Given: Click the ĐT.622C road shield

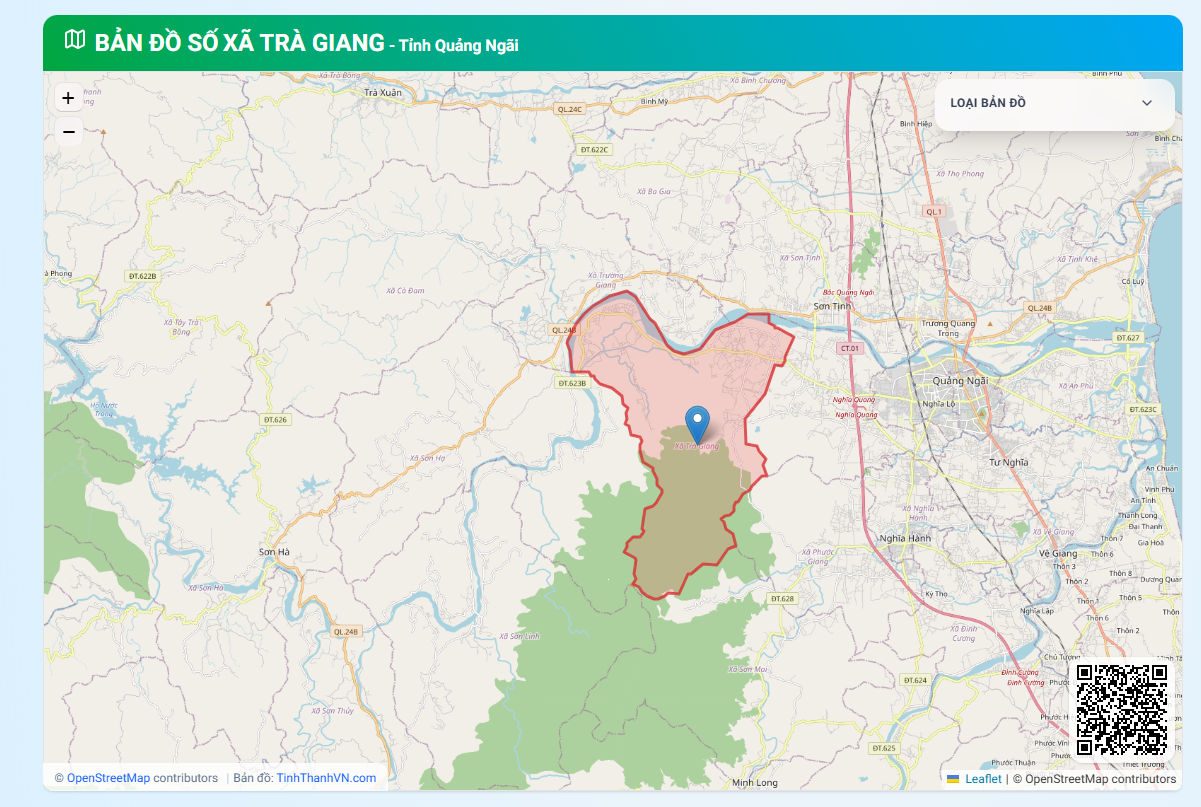Looking at the screenshot, I should click(x=594, y=149).
